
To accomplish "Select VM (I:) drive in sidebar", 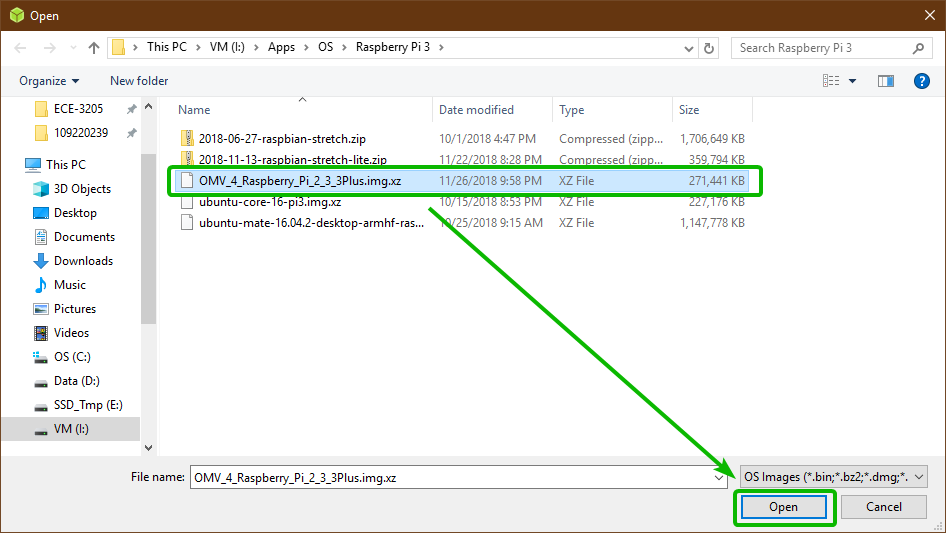I will click(x=71, y=429).
